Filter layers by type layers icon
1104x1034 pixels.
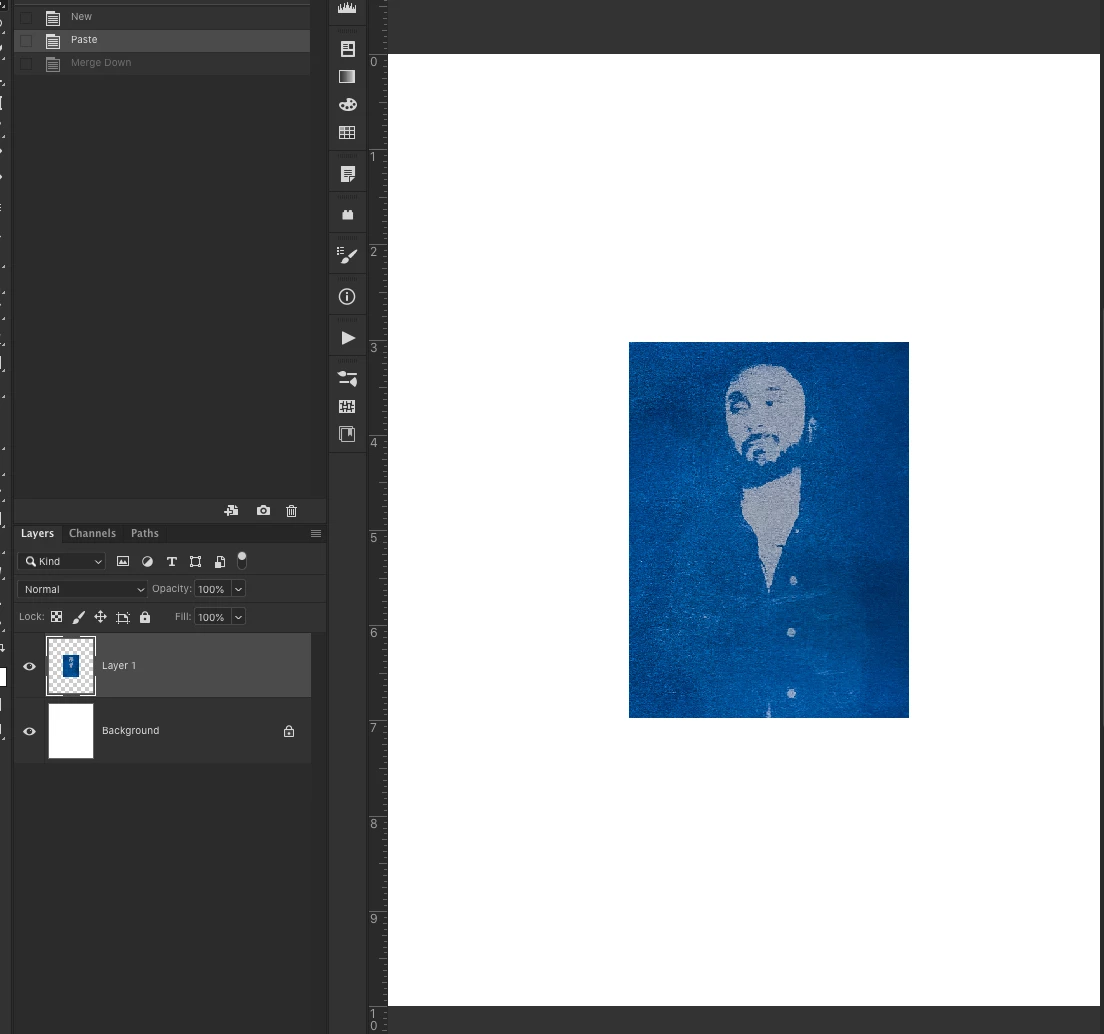click(172, 561)
